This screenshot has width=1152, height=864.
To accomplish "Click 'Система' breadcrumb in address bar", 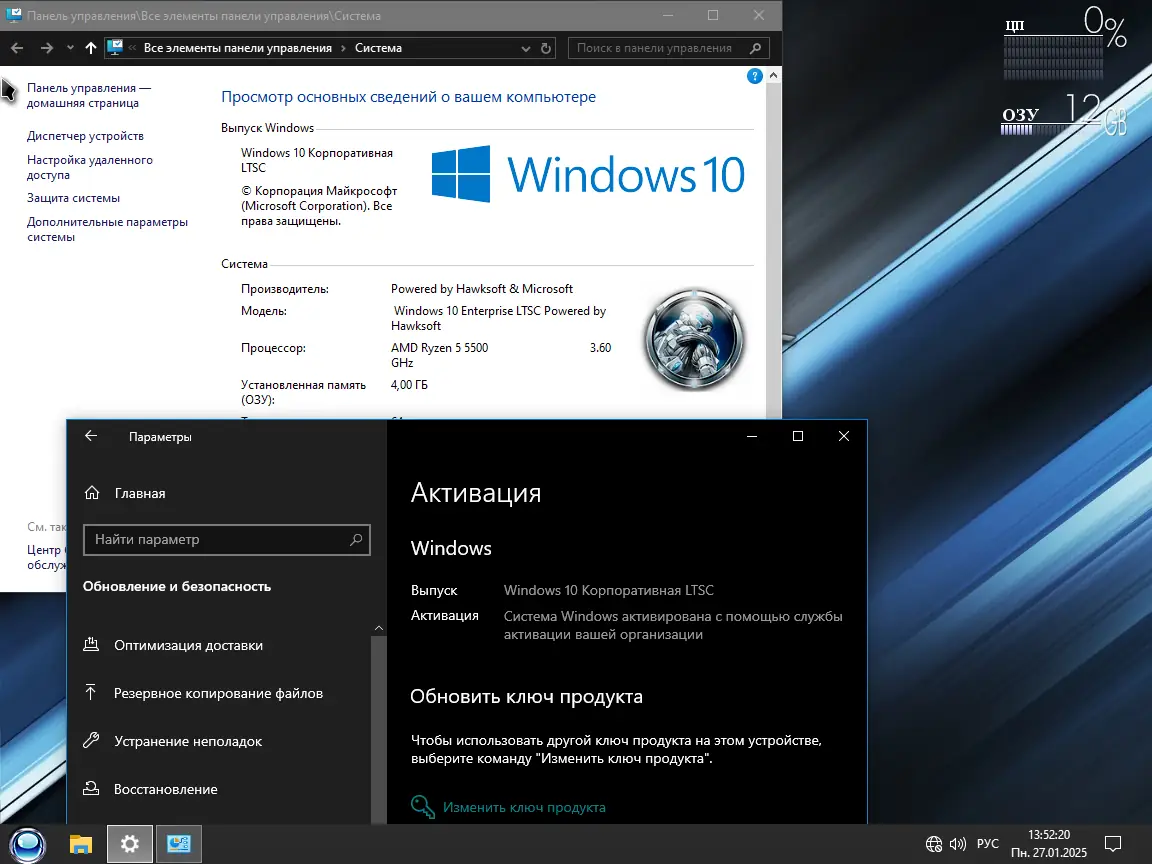I will [x=378, y=48].
